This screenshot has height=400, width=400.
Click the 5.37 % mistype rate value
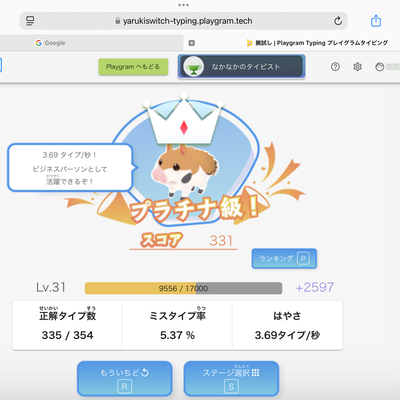click(177, 335)
